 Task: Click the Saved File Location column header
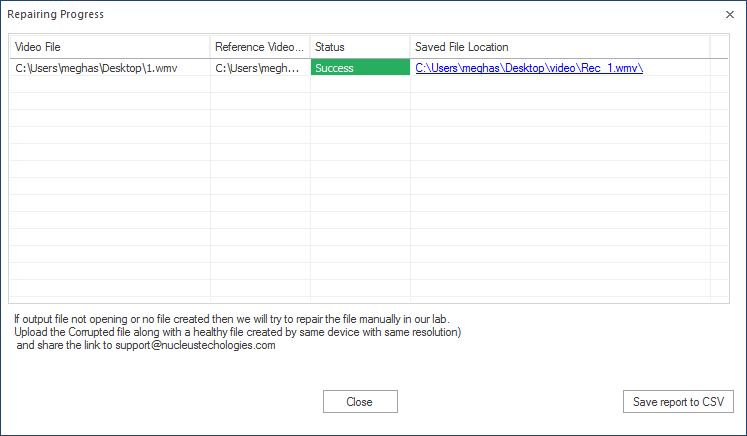[560, 47]
